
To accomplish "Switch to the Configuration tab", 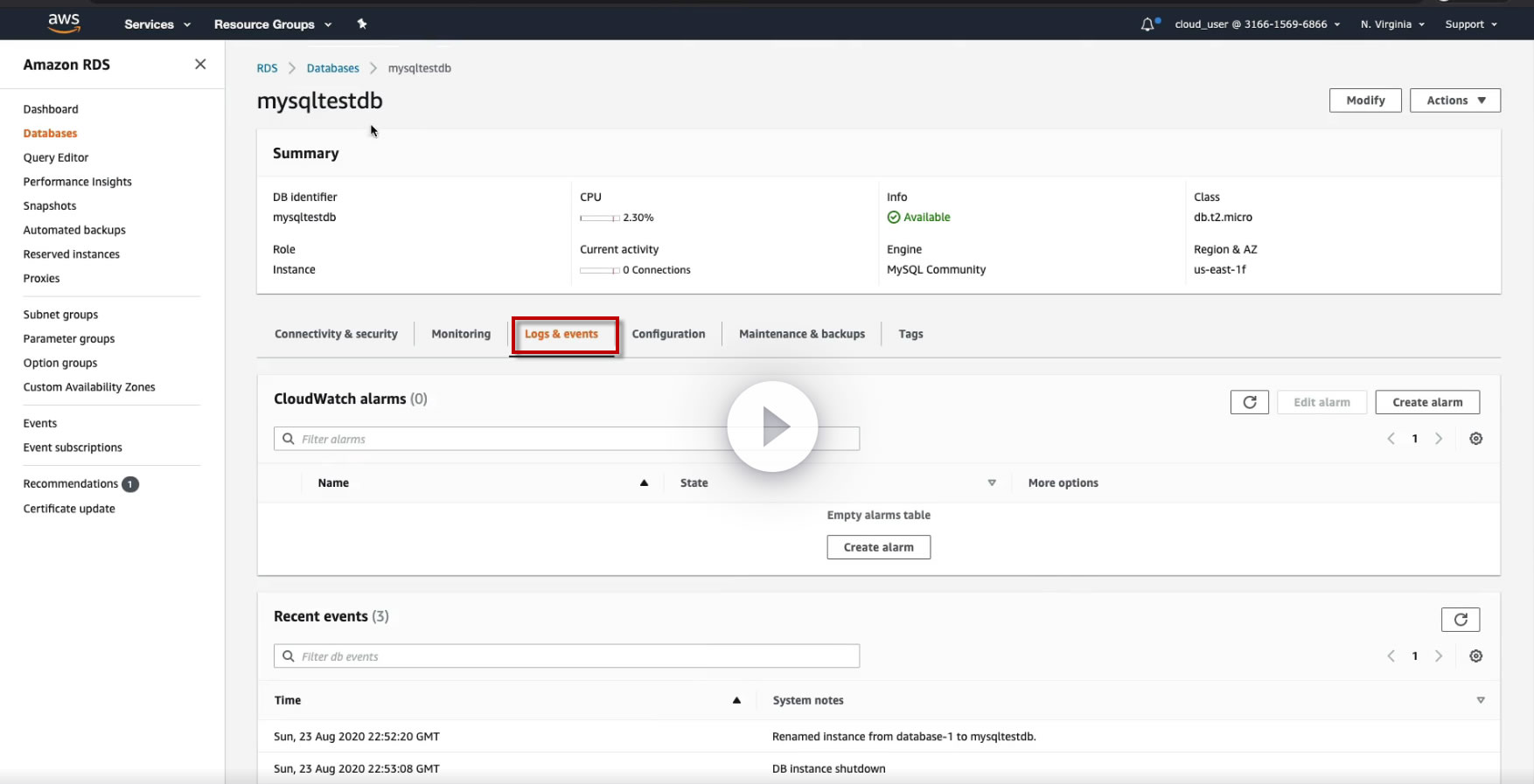I will (668, 334).
